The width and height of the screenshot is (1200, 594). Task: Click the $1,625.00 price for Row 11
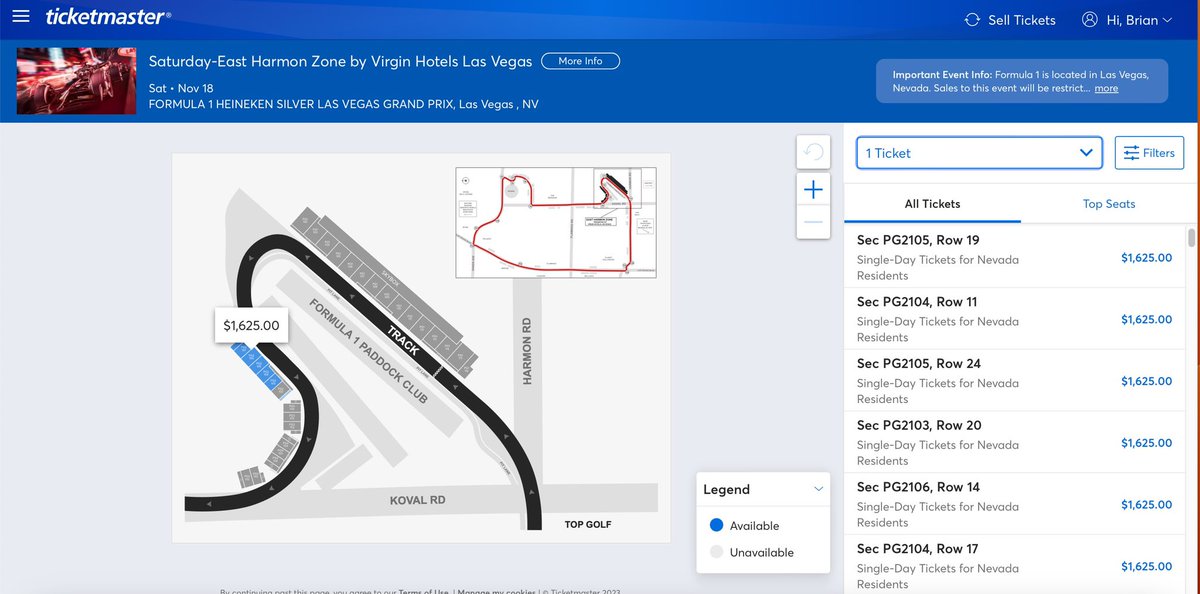1146,320
